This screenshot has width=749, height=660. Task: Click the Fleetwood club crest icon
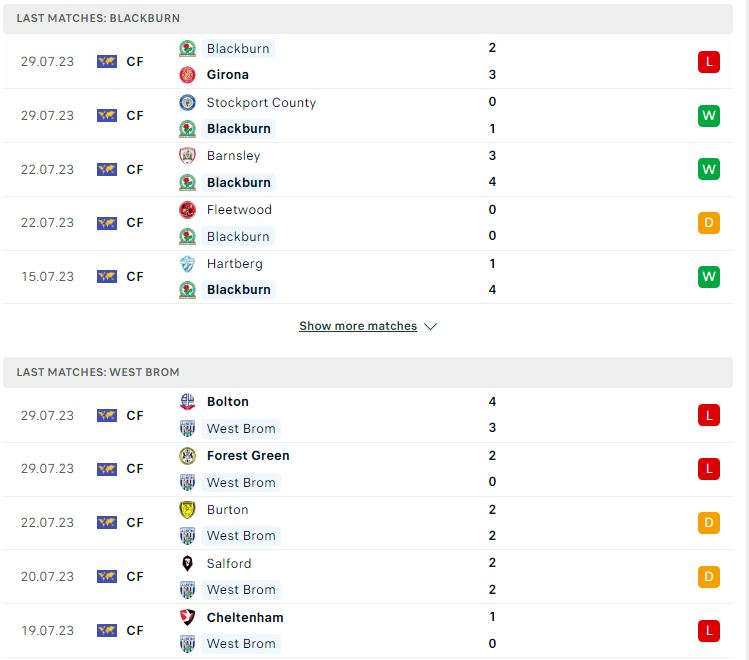pos(187,210)
